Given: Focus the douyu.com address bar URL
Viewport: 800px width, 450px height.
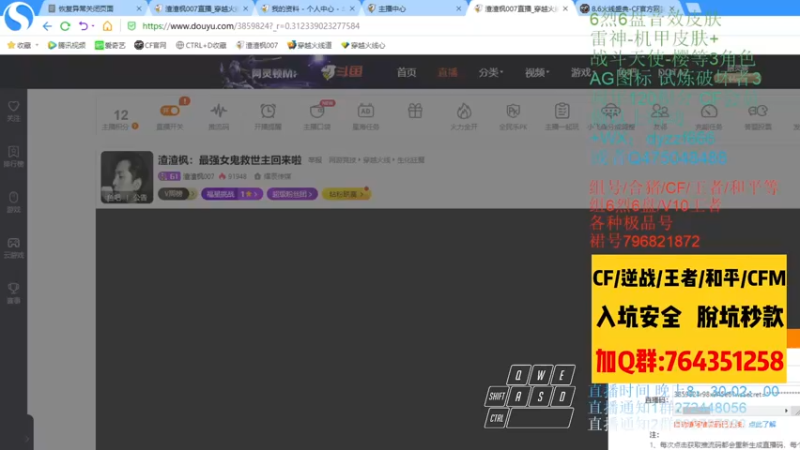Looking at the screenshot, I should (x=251, y=26).
